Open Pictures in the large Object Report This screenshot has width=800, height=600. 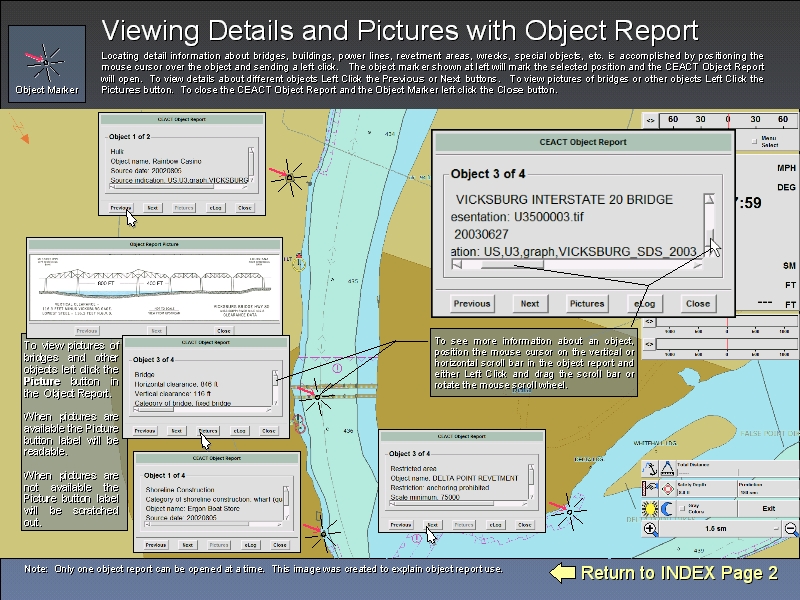coord(587,303)
